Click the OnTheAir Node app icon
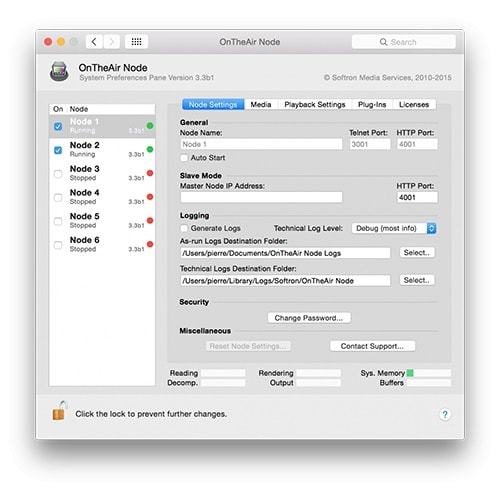The height and width of the screenshot is (500, 500). click(59, 72)
